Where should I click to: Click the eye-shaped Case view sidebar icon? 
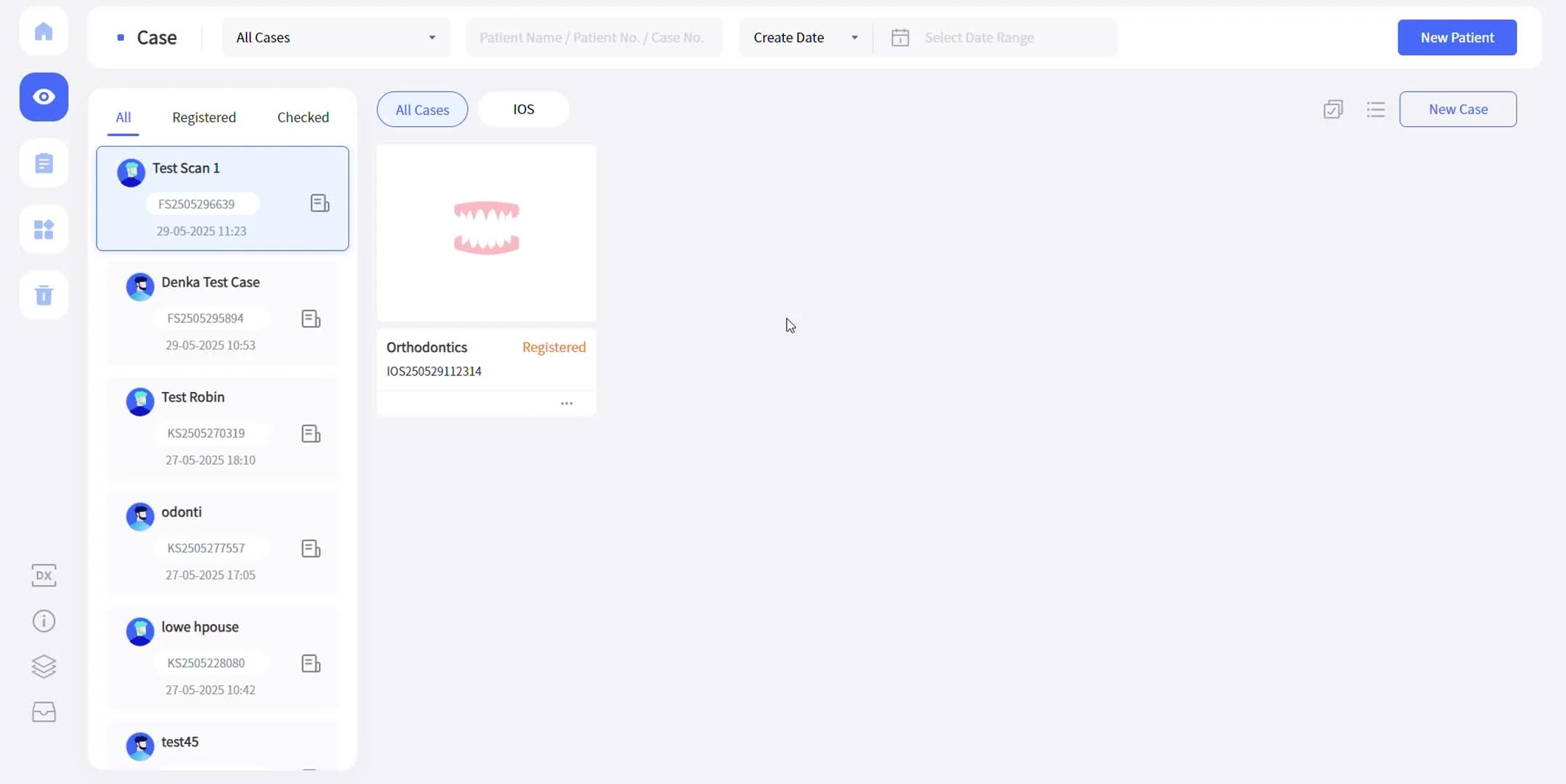click(44, 97)
